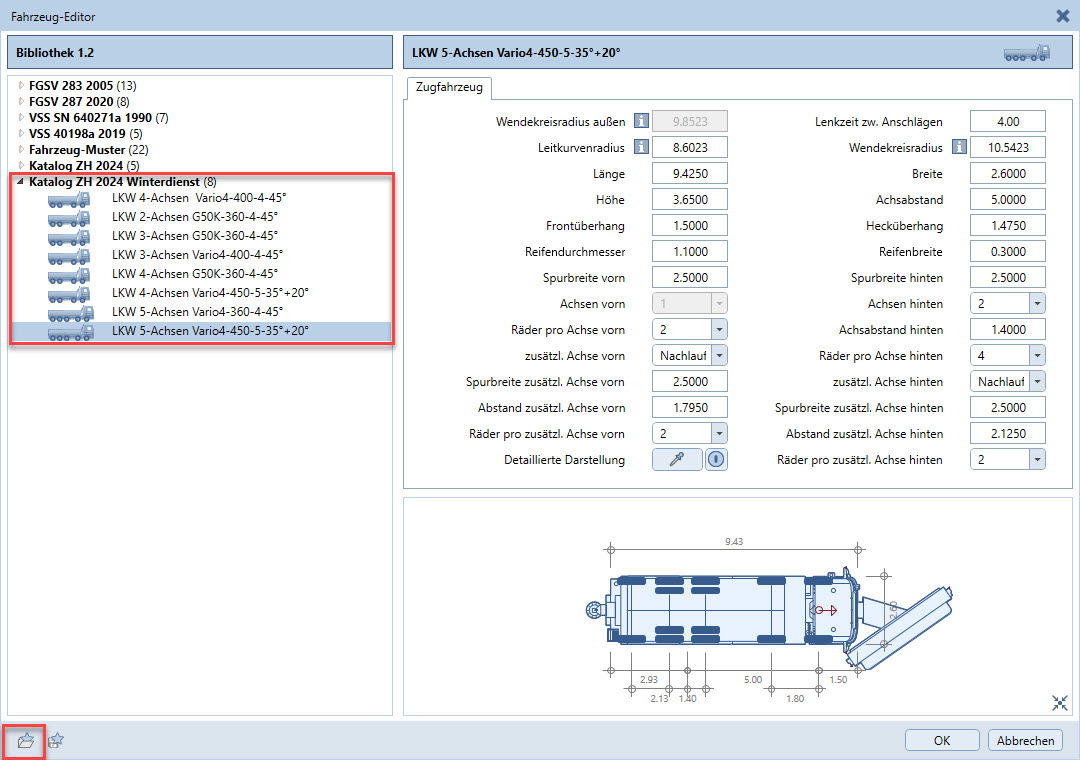Viewport: 1080px width, 760px height.
Task: Click the open library folder icon
Action: (x=26, y=741)
